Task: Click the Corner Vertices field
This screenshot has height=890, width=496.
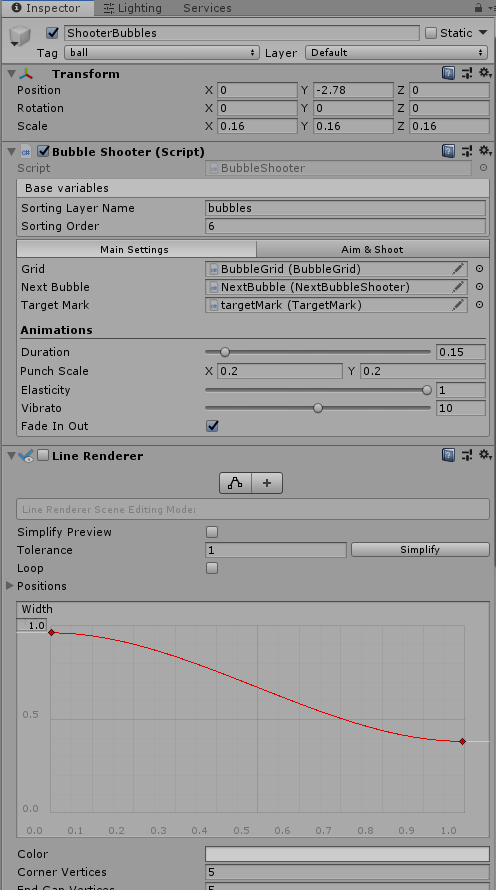Action: [x=347, y=872]
